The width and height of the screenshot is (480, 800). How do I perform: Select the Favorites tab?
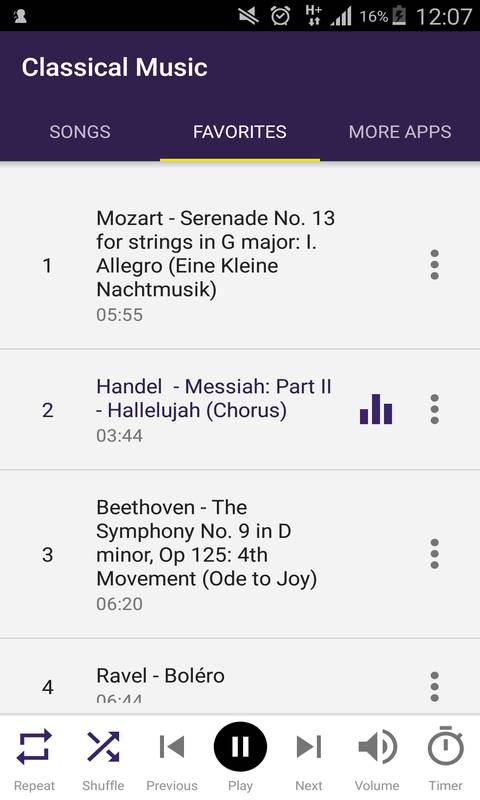pyautogui.click(x=240, y=132)
